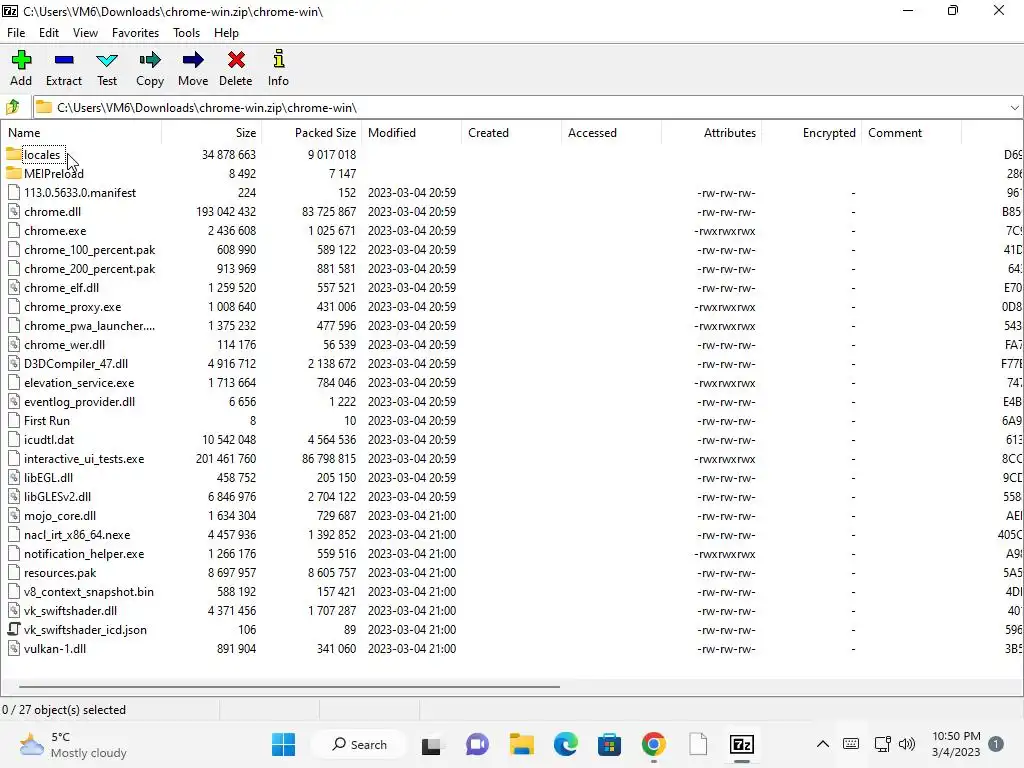Sort files by Size column header

point(212,133)
